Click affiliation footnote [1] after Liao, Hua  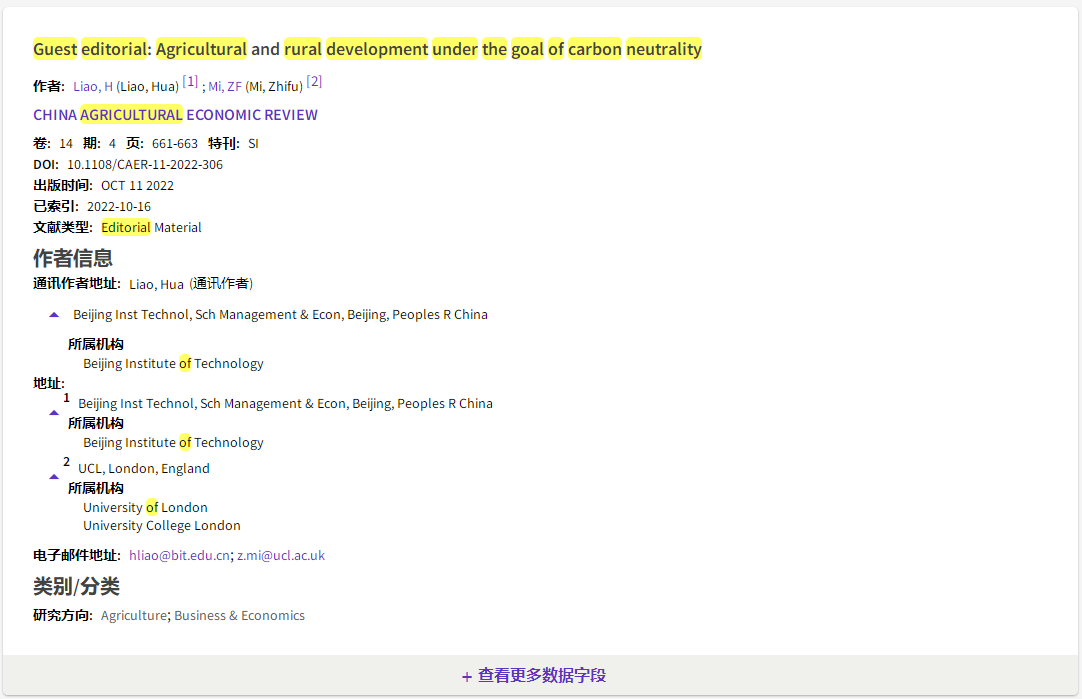pyautogui.click(x=190, y=81)
